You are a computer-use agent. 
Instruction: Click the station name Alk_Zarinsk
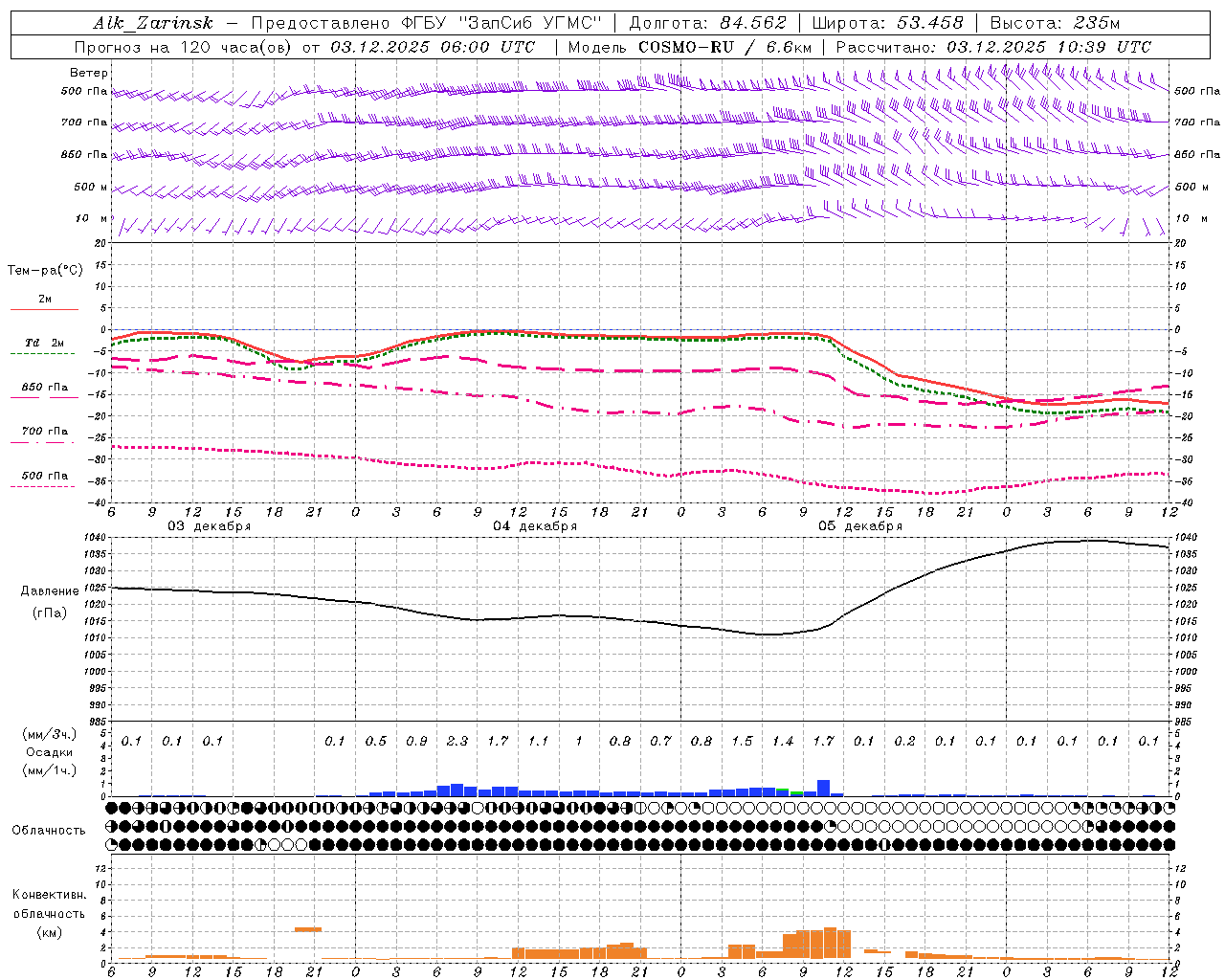click(x=152, y=23)
